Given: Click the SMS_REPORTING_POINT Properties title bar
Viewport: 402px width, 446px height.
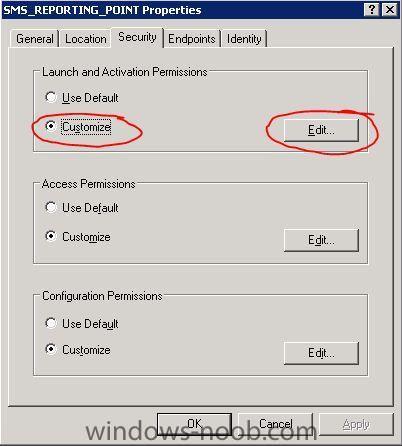Looking at the screenshot, I should [182, 10].
